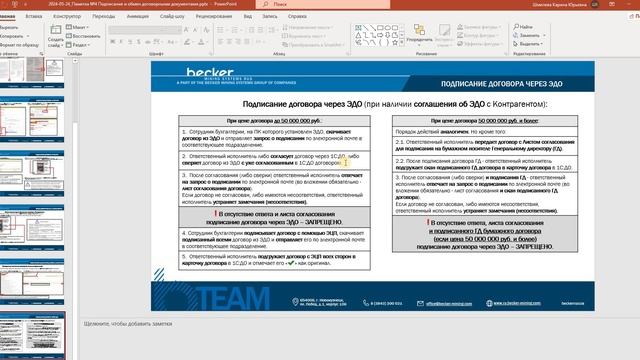Toggle italic formatting (К)

tap(121, 42)
